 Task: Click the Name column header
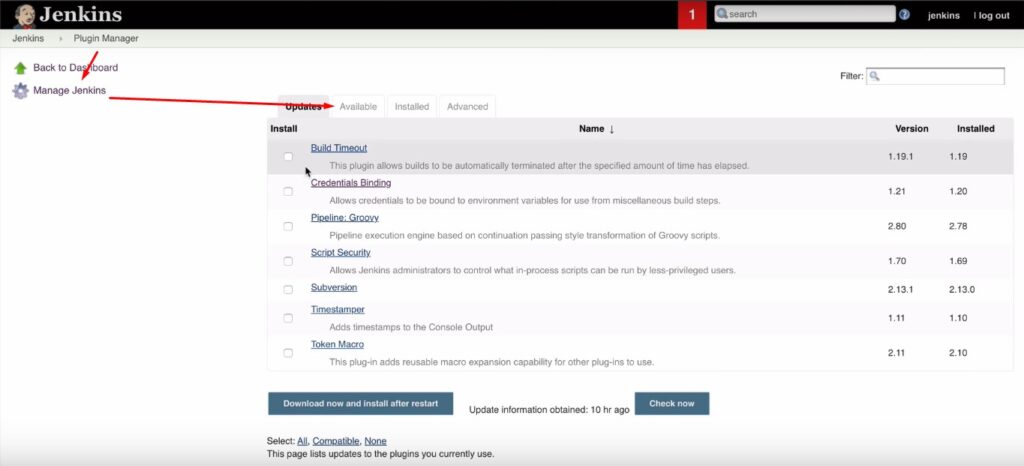pos(592,129)
